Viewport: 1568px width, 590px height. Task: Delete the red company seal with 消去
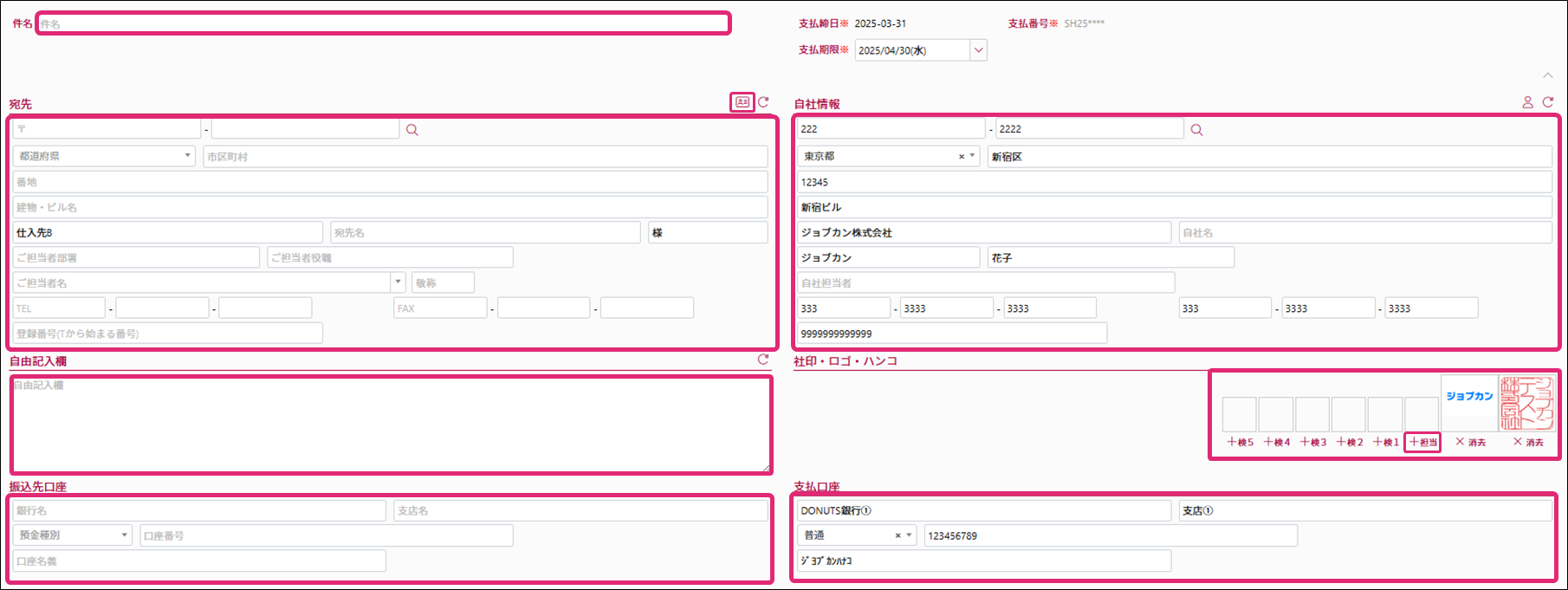click(1528, 442)
